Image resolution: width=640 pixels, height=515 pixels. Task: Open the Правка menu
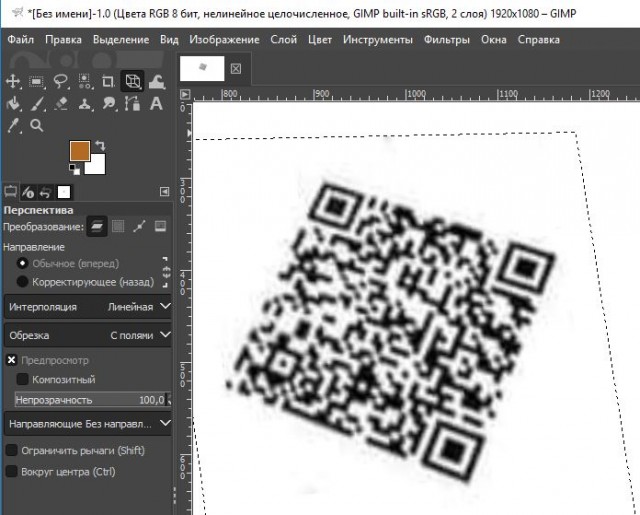63,40
